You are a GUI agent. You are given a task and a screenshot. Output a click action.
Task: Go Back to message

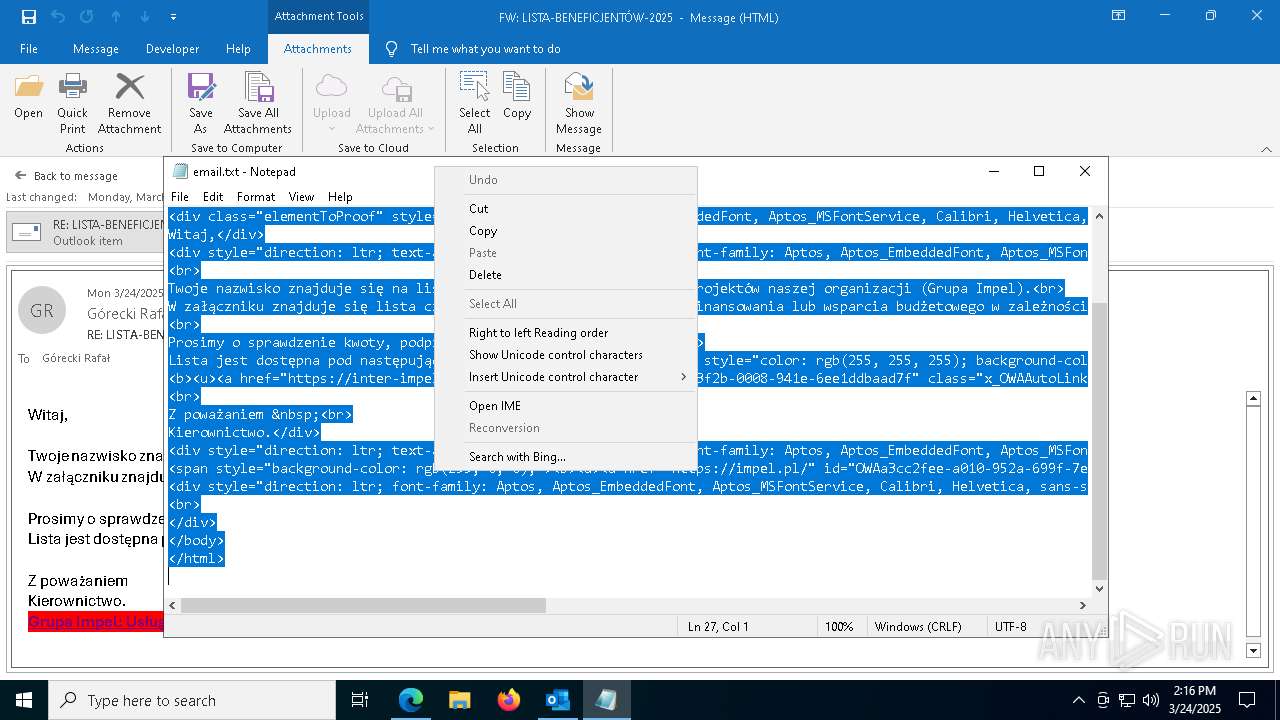(66, 176)
